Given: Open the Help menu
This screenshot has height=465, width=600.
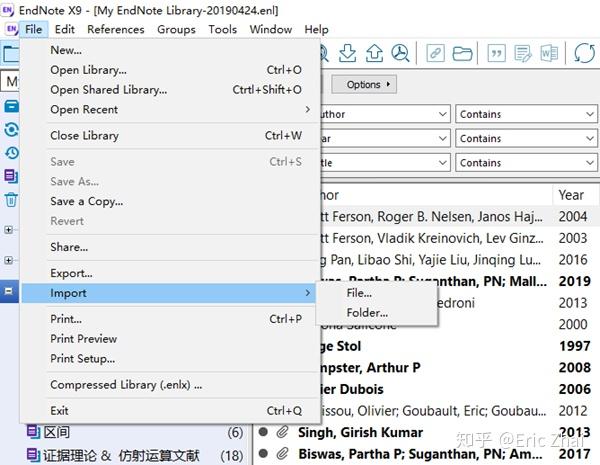Looking at the screenshot, I should [x=316, y=29].
